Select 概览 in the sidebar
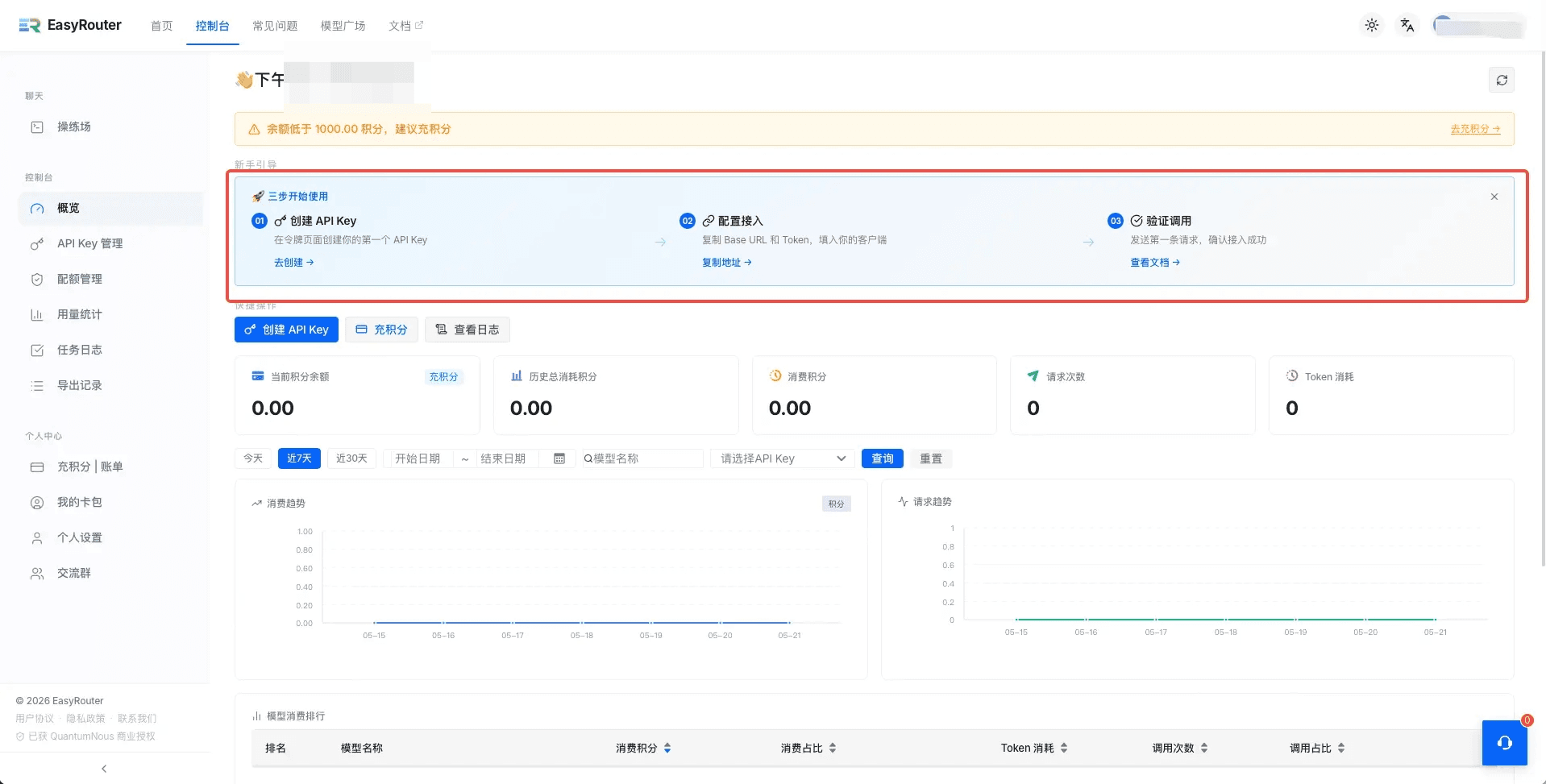 point(110,209)
